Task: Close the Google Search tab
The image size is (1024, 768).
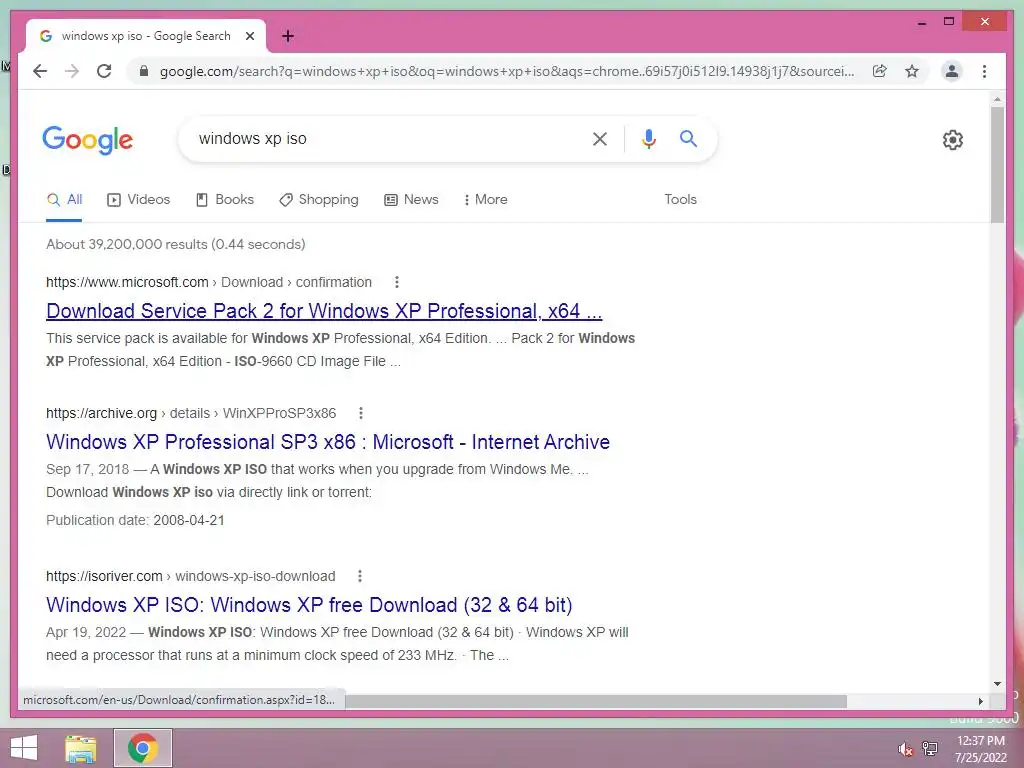Action: (x=249, y=36)
